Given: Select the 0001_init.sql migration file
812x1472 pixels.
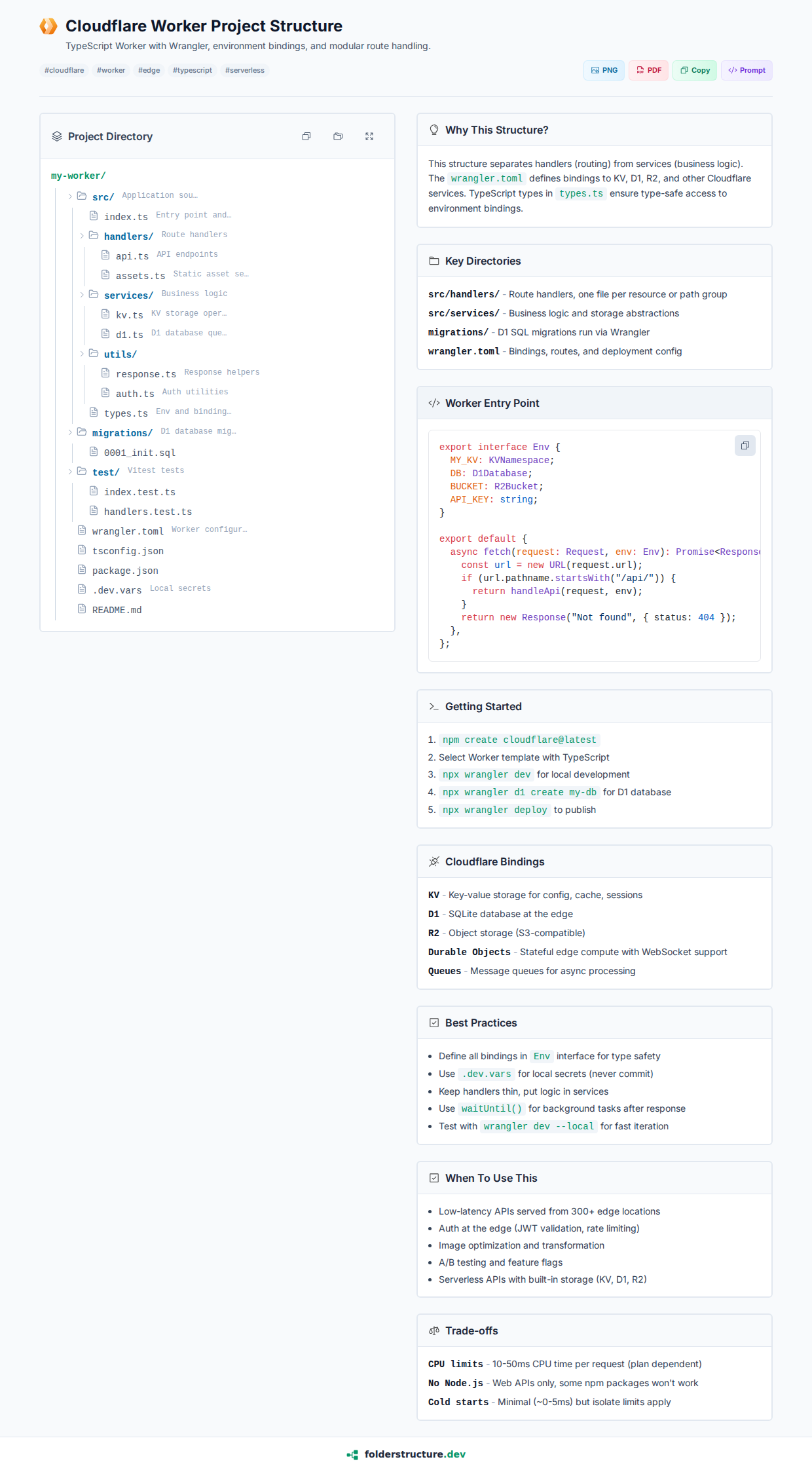Looking at the screenshot, I should [x=139, y=453].
